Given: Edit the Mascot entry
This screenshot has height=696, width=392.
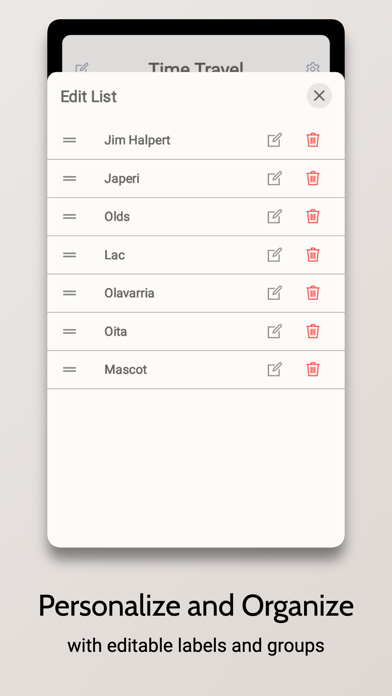Looking at the screenshot, I should click(274, 369).
